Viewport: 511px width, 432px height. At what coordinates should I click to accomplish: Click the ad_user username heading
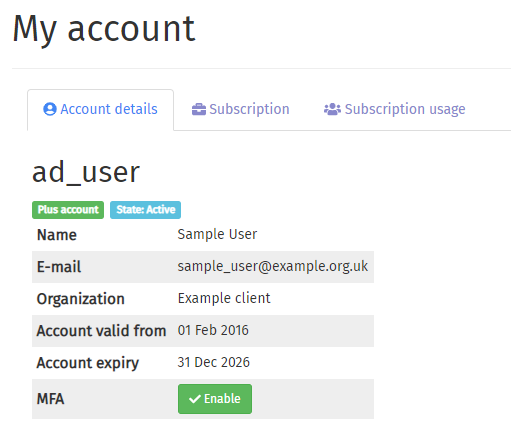pyautogui.click(x=86, y=172)
